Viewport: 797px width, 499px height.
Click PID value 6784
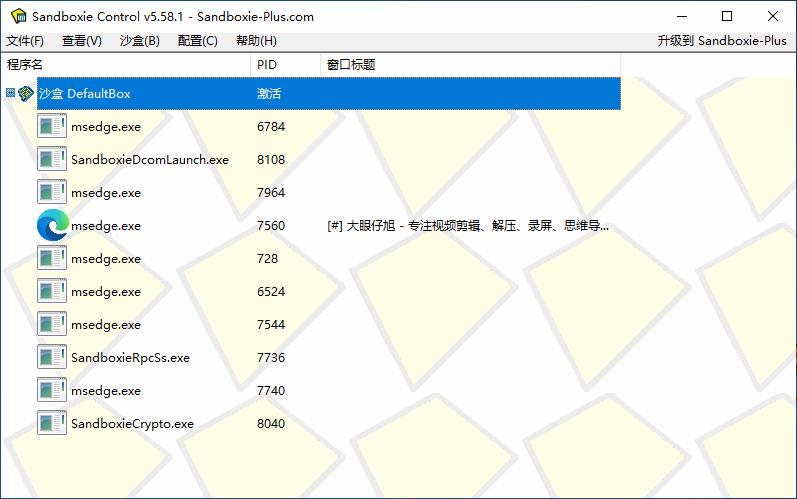[x=271, y=127]
